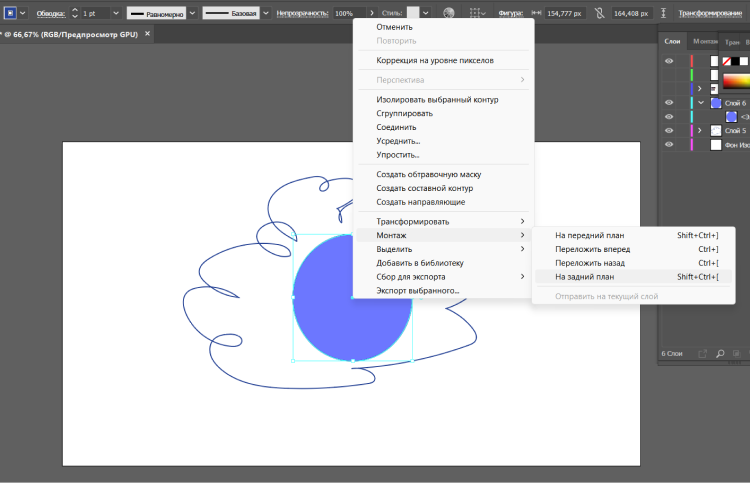The image size is (750, 483).
Task: Switch to the Слои tab
Action: pos(672,41)
